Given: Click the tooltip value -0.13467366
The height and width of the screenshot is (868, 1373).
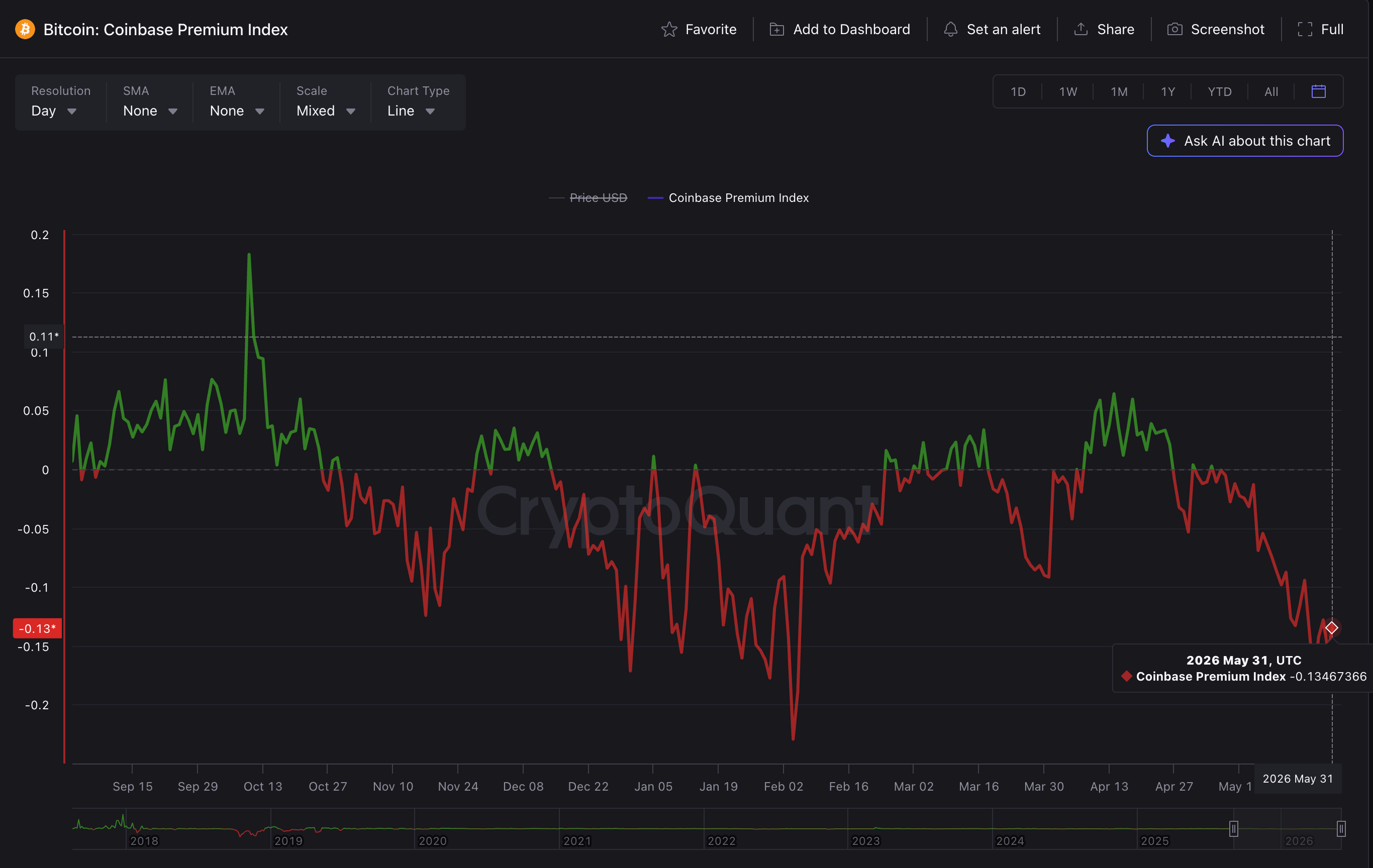Looking at the screenshot, I should [1328, 677].
